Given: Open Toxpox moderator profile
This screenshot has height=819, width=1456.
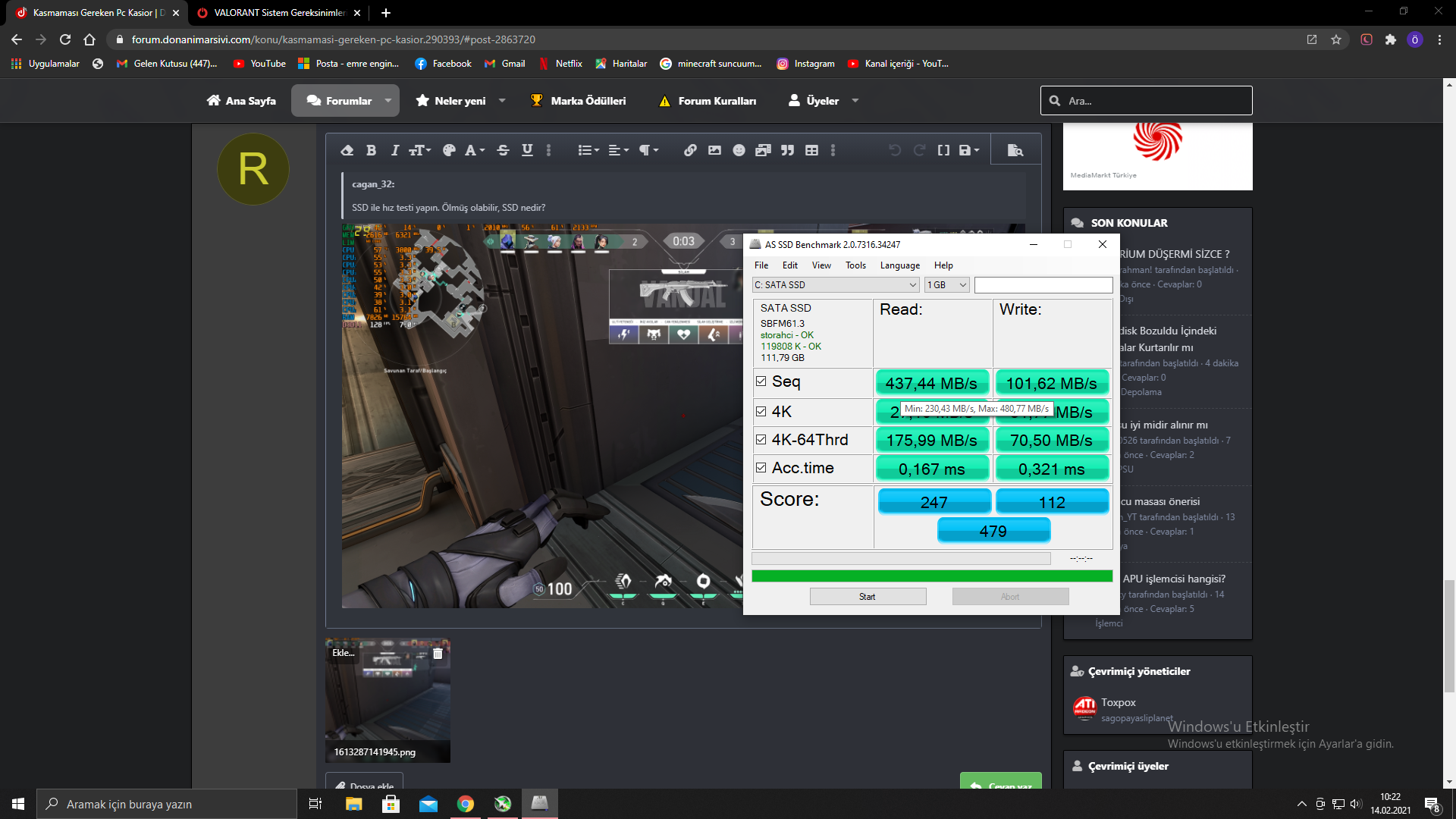Looking at the screenshot, I should point(1119,703).
